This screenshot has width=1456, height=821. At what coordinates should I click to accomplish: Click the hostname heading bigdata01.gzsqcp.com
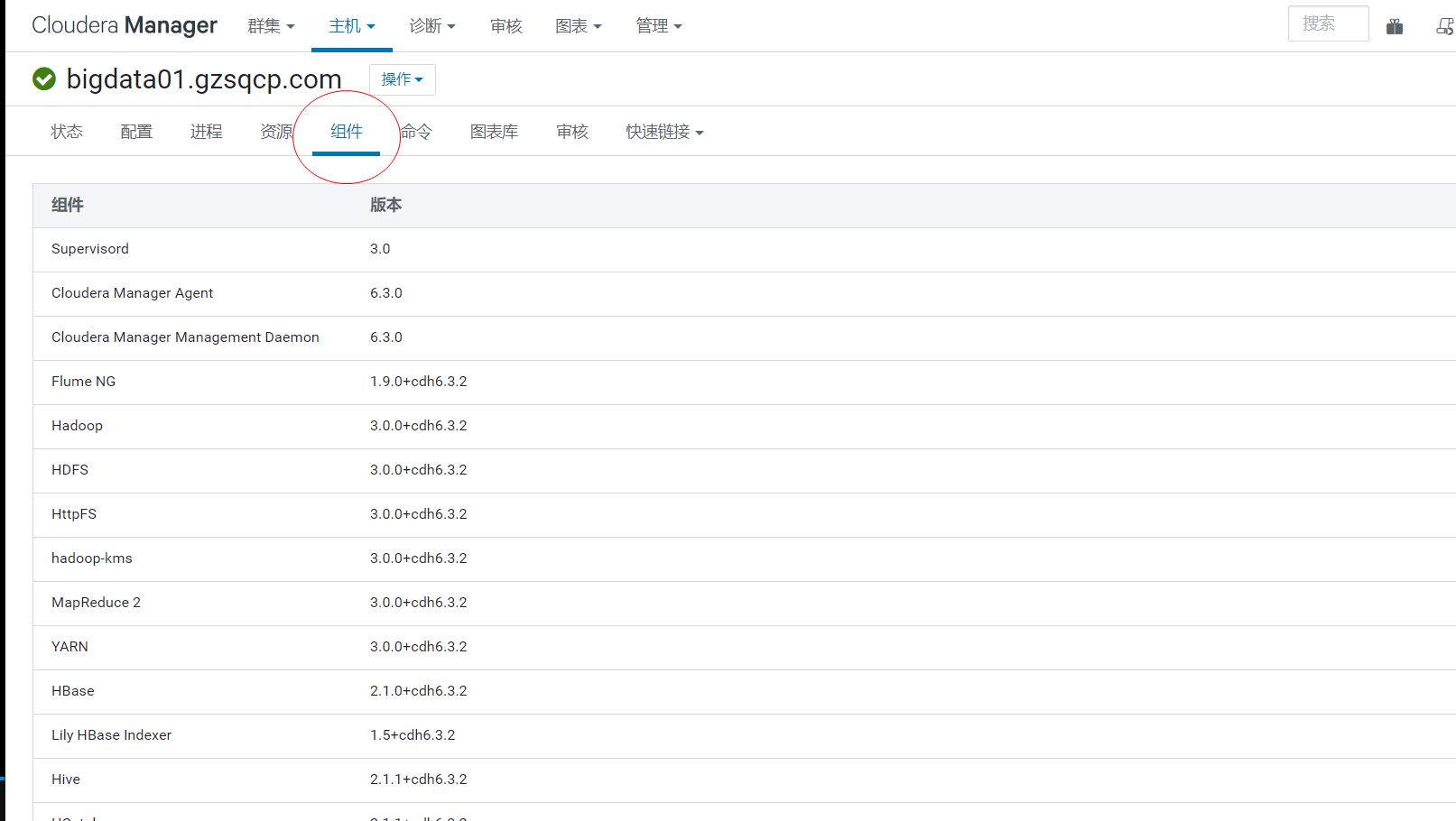click(204, 79)
